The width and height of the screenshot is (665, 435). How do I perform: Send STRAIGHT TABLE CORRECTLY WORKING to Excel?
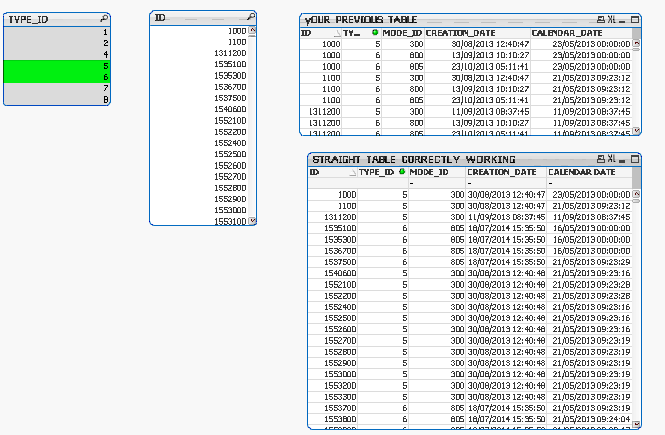(x=611, y=159)
